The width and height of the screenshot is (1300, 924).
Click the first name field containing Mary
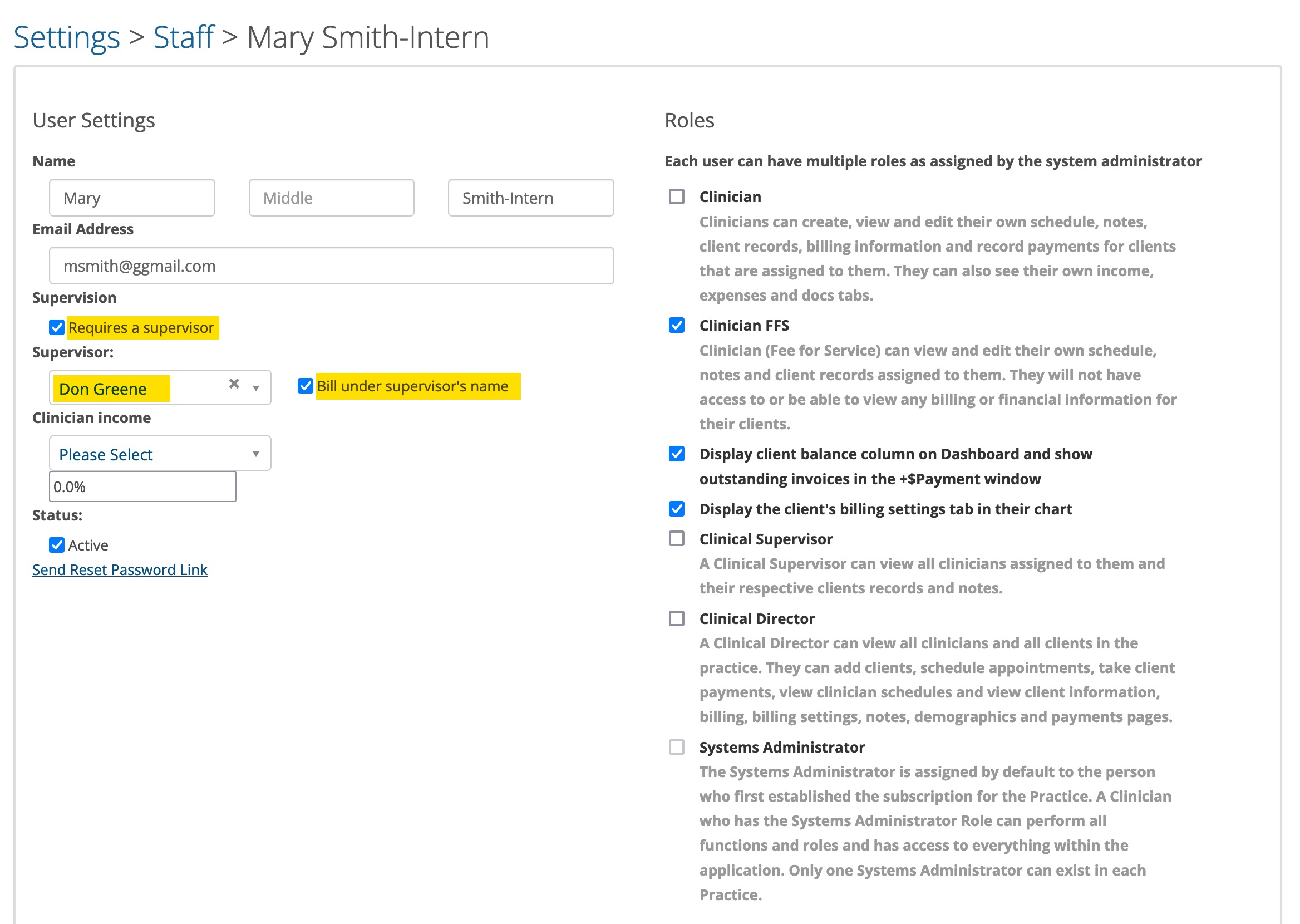click(132, 198)
